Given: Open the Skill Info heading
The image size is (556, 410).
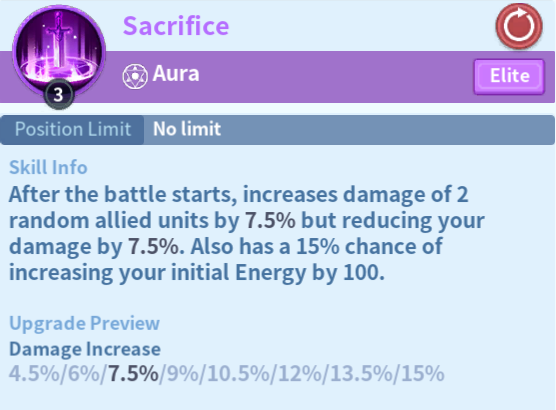Looking at the screenshot, I should coord(48,167).
